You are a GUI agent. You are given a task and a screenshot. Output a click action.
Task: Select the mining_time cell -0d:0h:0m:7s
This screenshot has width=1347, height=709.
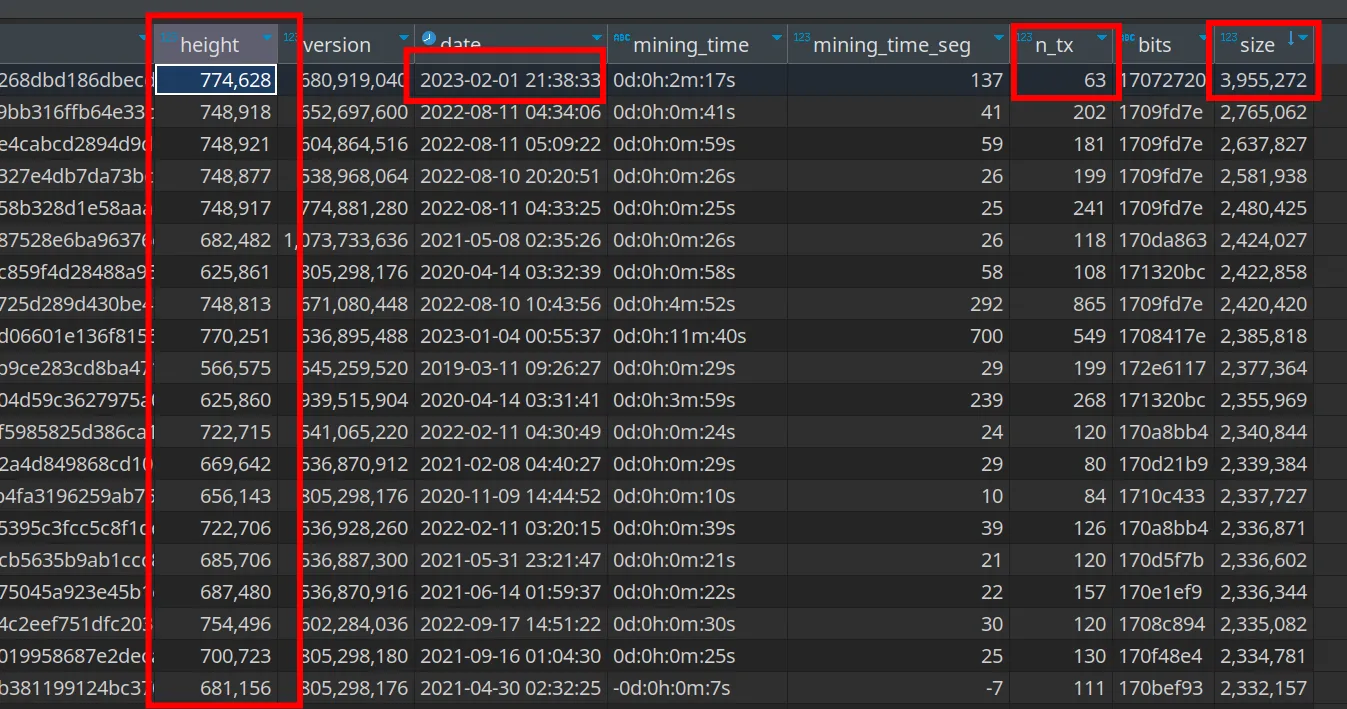(697, 688)
